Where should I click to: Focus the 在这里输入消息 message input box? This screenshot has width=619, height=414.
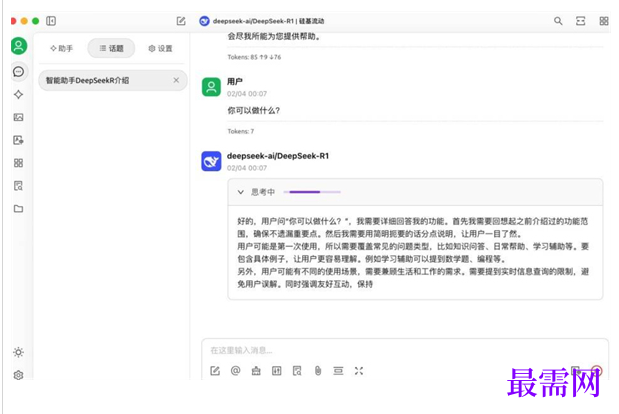(x=405, y=350)
